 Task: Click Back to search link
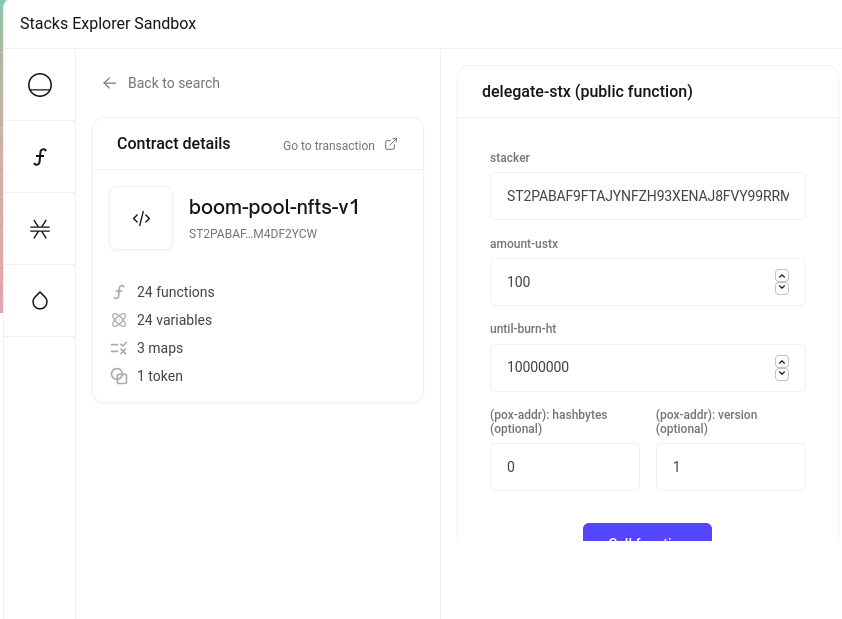[173, 83]
